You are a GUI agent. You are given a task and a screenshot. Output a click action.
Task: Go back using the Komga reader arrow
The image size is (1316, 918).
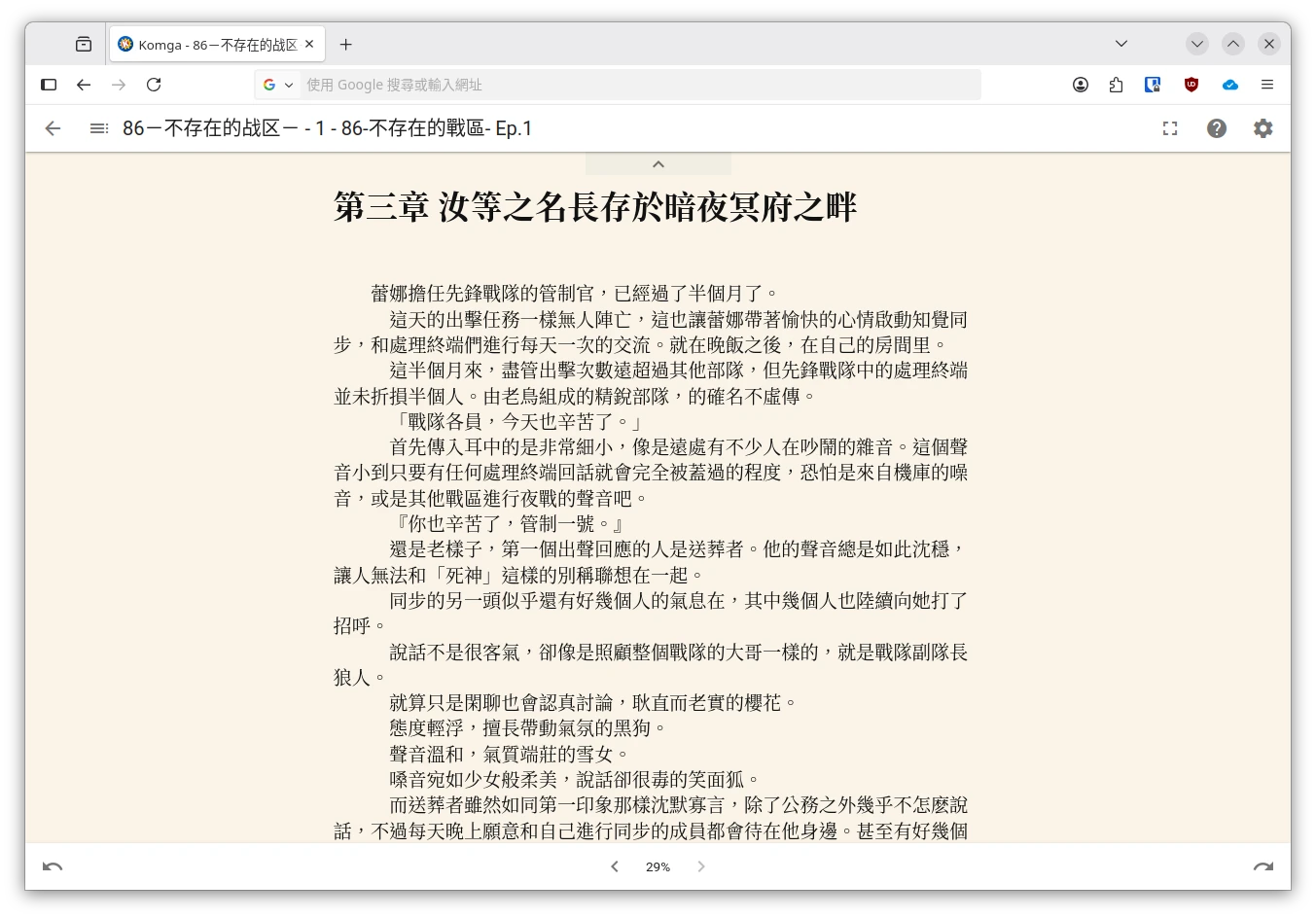(53, 128)
